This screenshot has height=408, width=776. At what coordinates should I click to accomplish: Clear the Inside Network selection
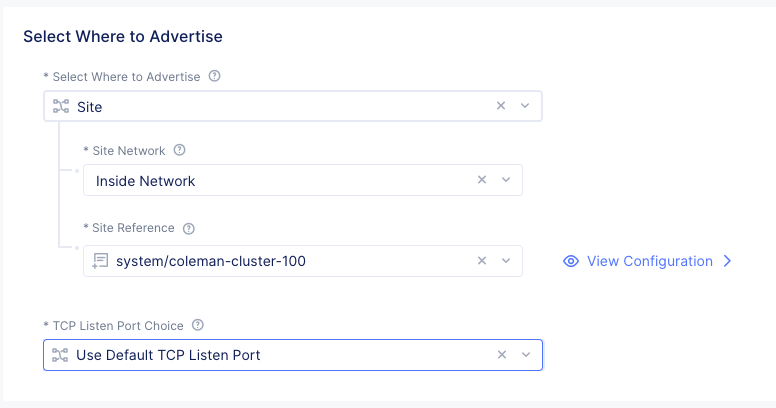point(481,180)
